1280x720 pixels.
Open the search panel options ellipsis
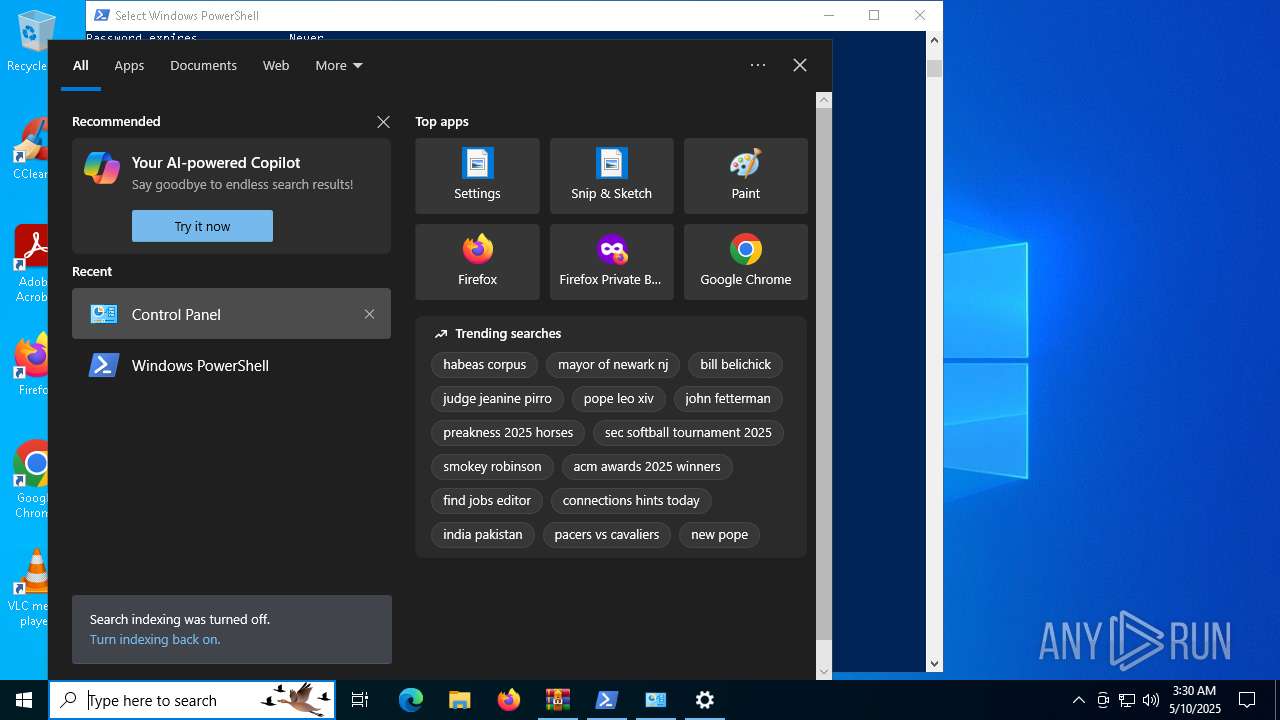tap(758, 65)
